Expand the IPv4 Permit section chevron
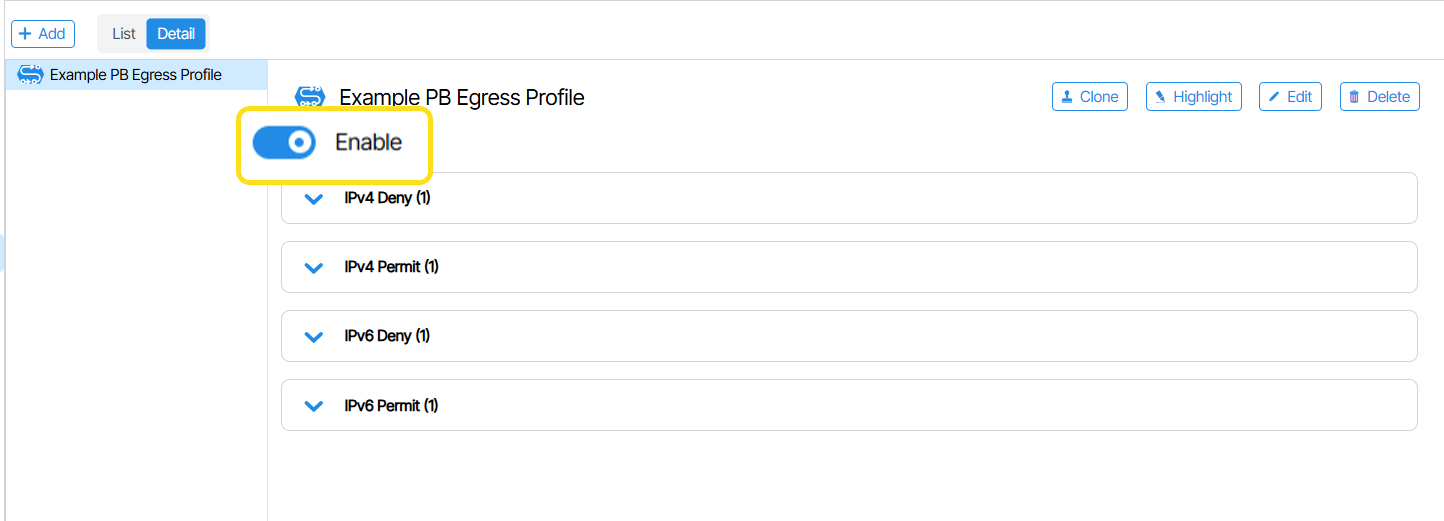1444x521 pixels. (314, 268)
